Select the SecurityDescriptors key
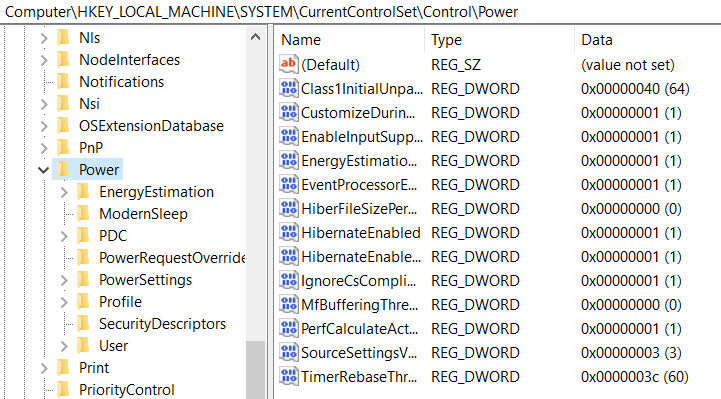Image resolution: width=721 pixels, height=399 pixels. pyautogui.click(x=162, y=324)
